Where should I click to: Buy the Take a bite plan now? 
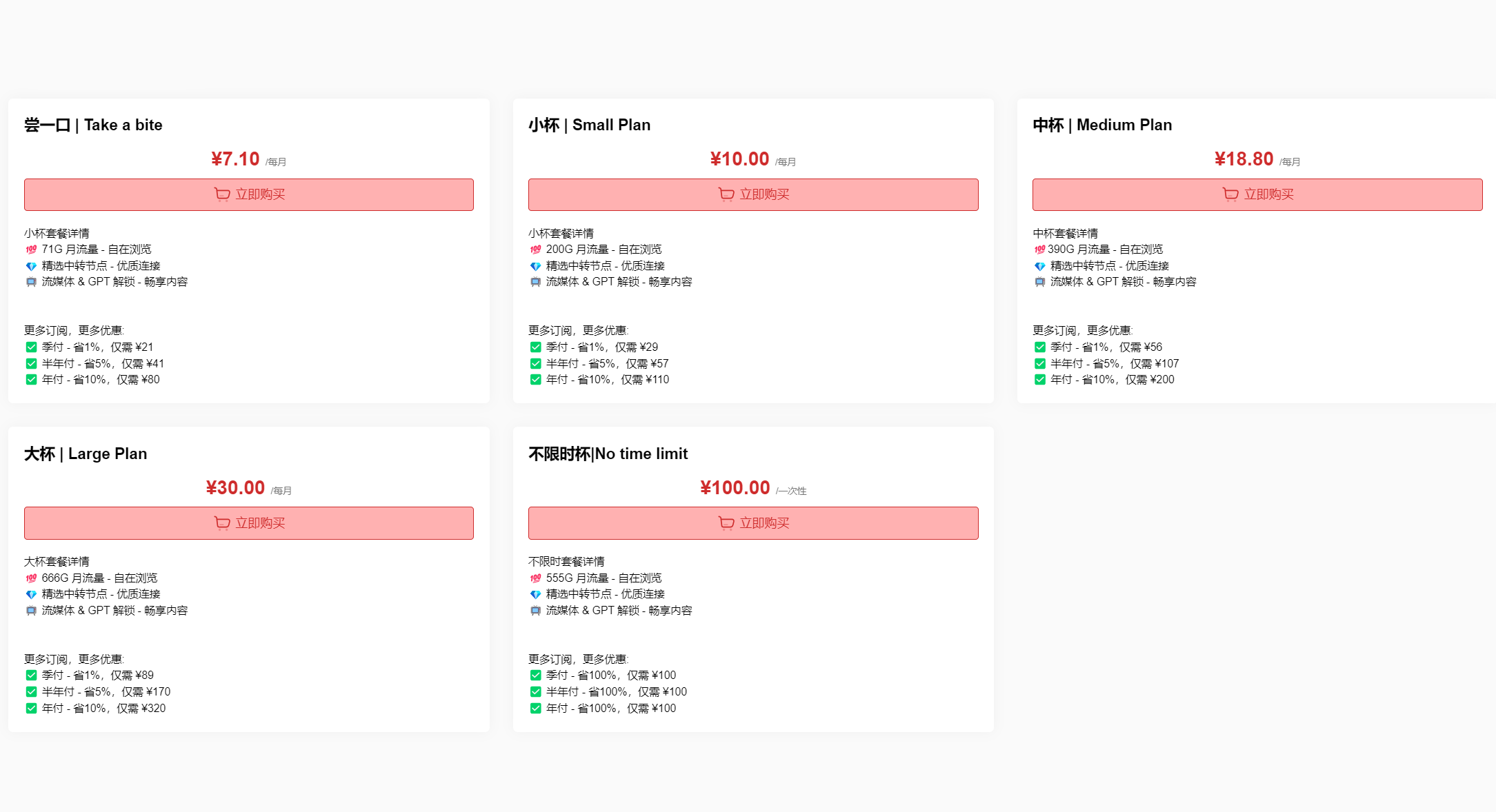click(x=249, y=194)
